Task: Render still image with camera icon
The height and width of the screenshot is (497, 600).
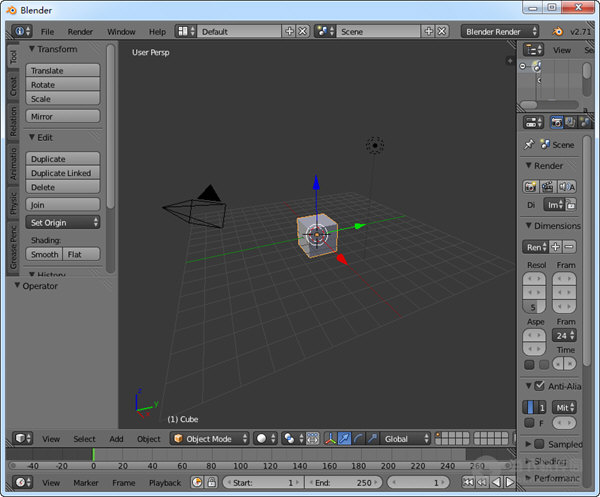Action: (530, 187)
